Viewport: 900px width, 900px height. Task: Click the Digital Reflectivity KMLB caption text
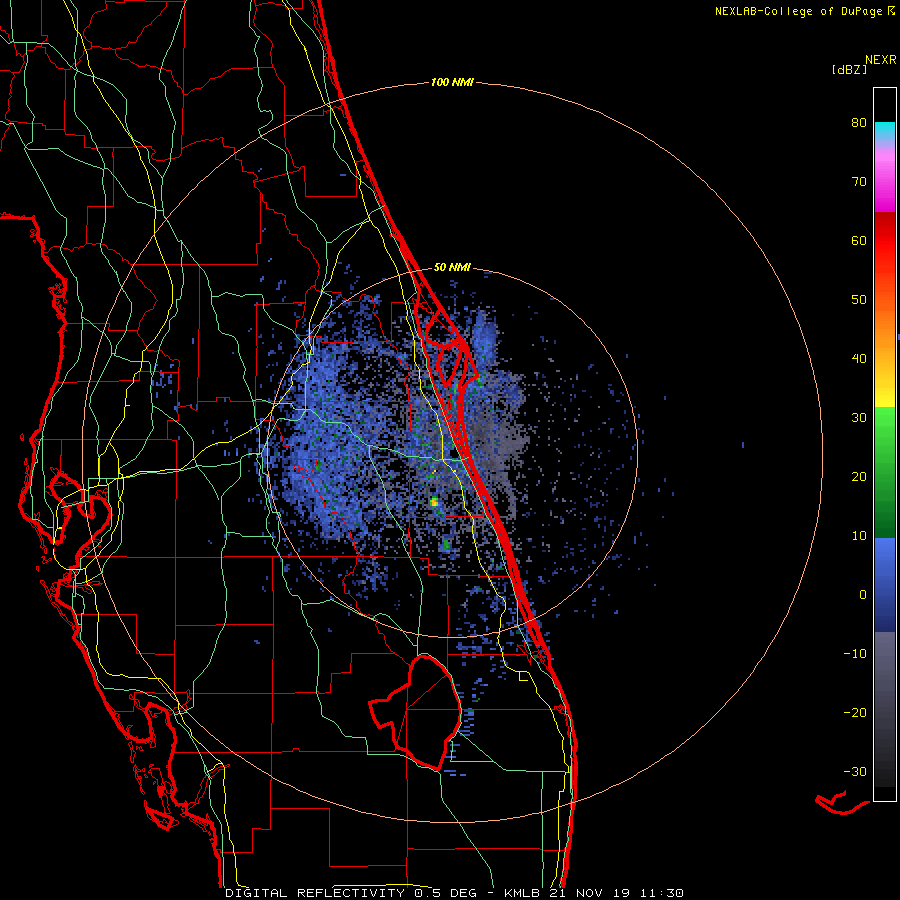454,893
